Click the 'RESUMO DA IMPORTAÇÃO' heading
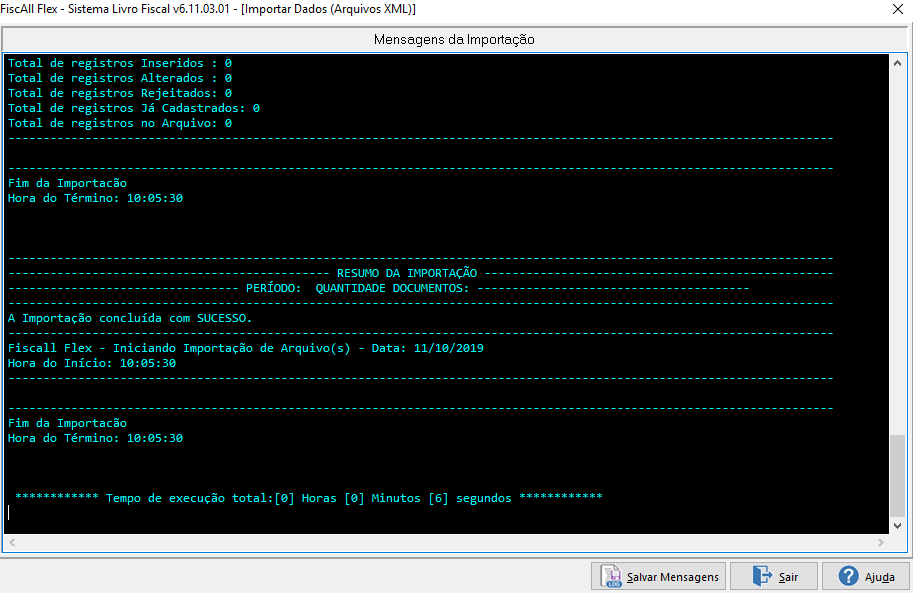 coord(407,273)
